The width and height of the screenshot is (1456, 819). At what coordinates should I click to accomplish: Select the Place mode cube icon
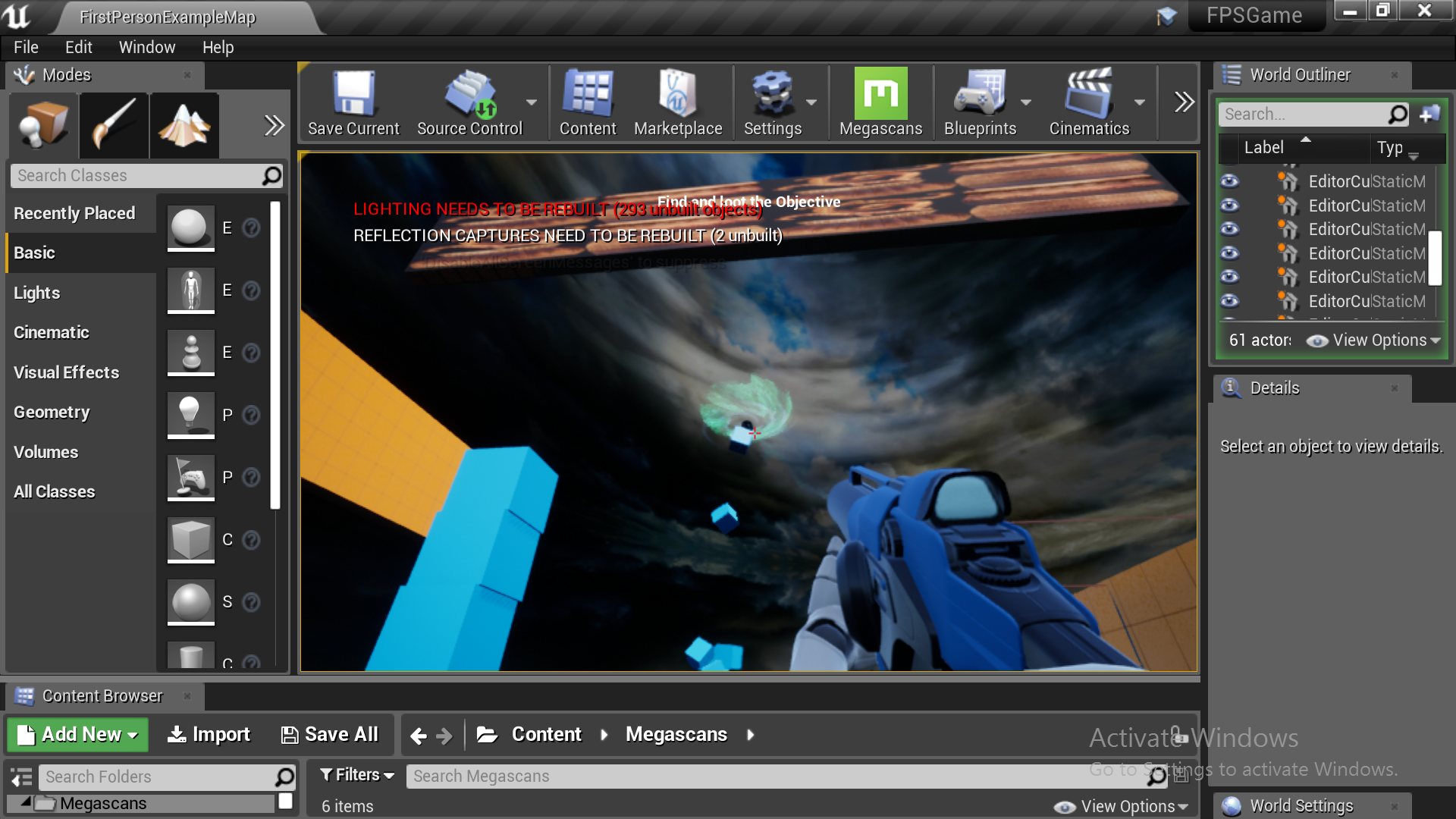pos(43,125)
